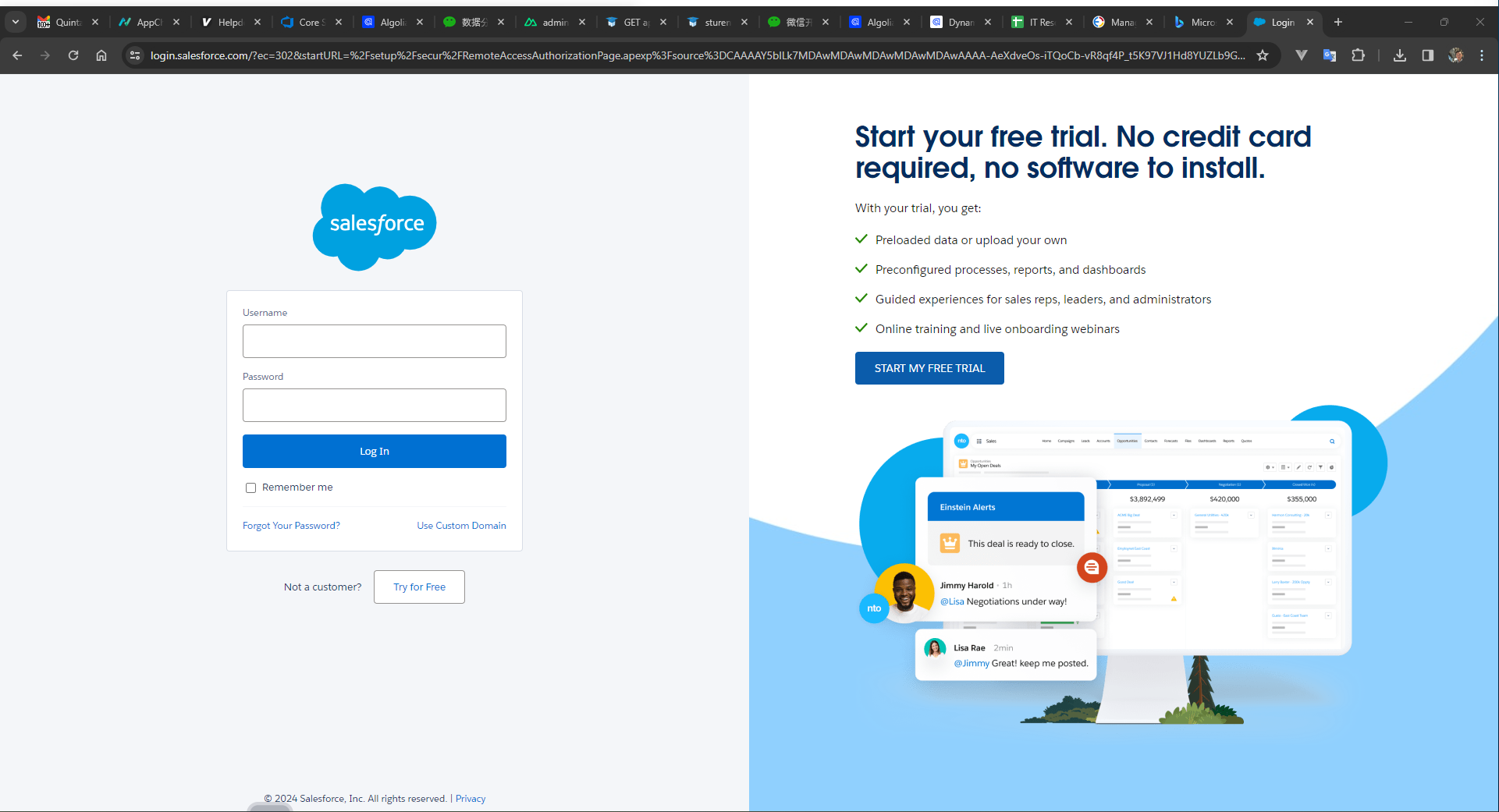Click the Lisa Rae avatar photo
This screenshot has height=812, width=1499.
[935, 648]
